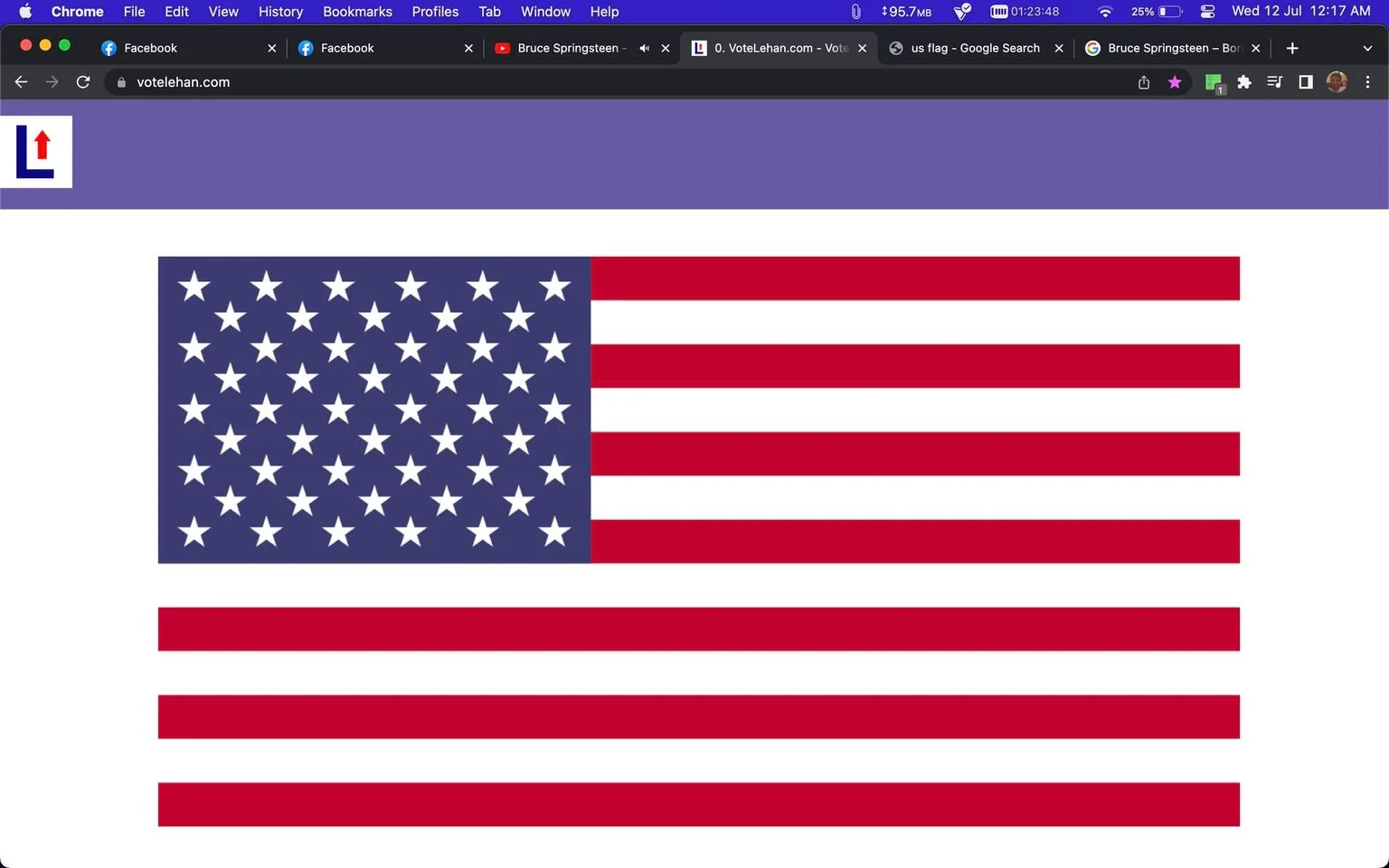1389x868 pixels.
Task: Toggle the Chrome side panel
Action: tap(1306, 82)
